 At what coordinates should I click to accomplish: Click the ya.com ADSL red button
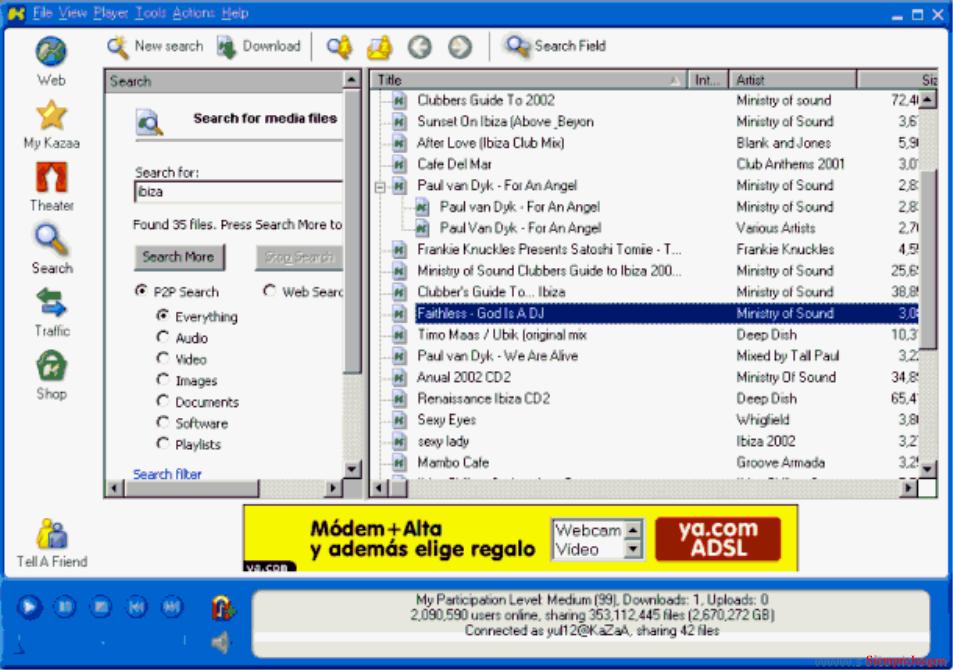(x=718, y=539)
